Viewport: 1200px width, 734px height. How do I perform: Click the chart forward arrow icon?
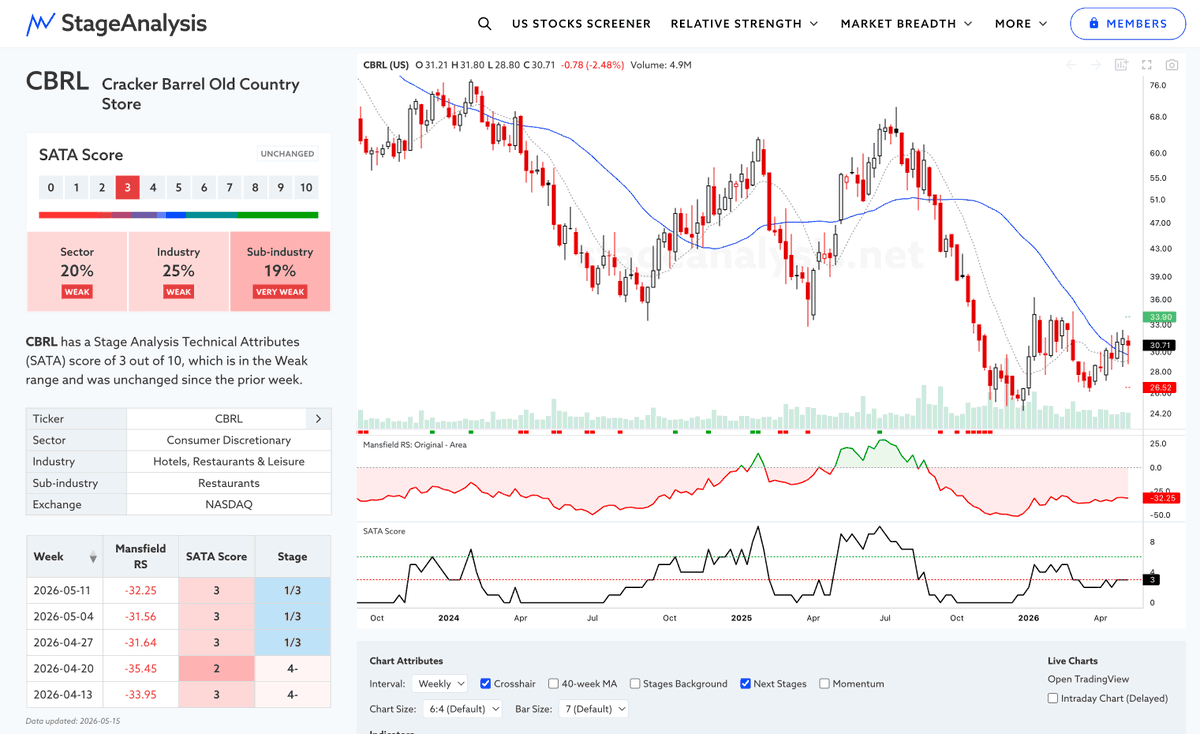coord(1096,65)
